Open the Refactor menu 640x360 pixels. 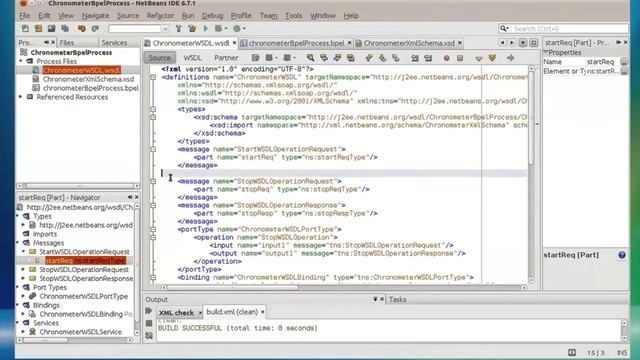click(160, 16)
